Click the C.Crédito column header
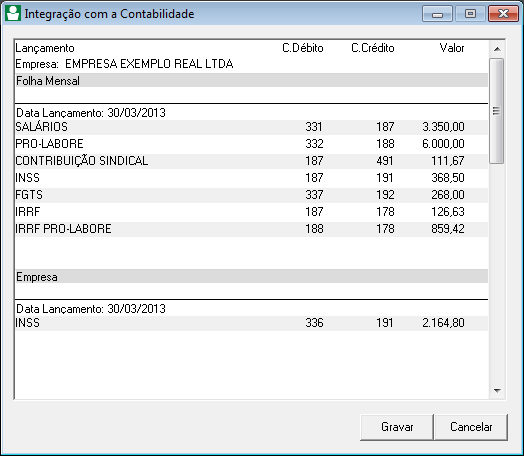 point(373,48)
